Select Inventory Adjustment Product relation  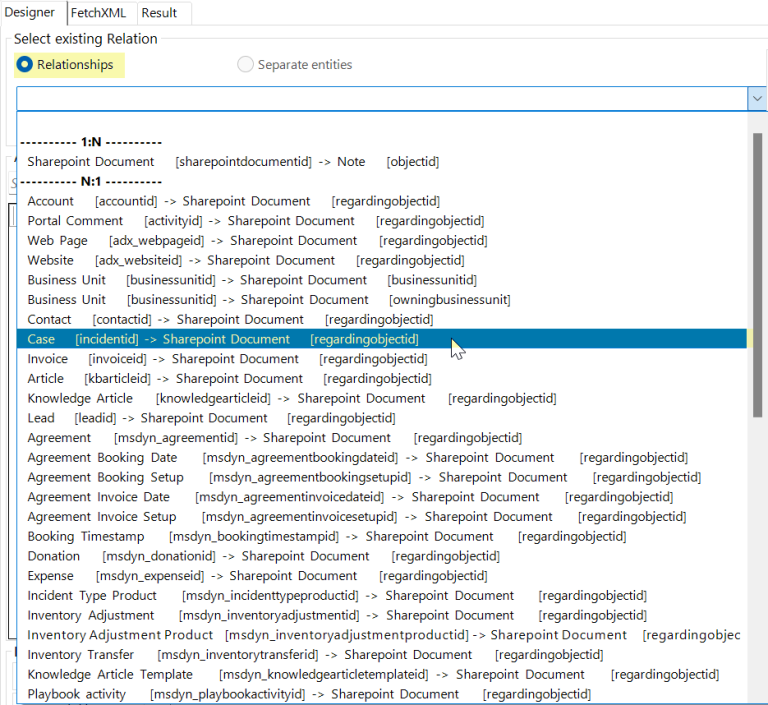tap(382, 635)
